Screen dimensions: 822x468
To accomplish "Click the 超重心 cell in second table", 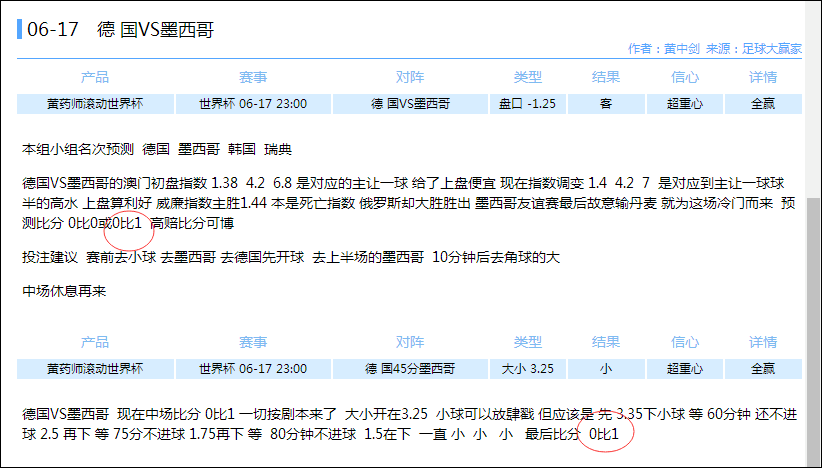I will 685,369.
